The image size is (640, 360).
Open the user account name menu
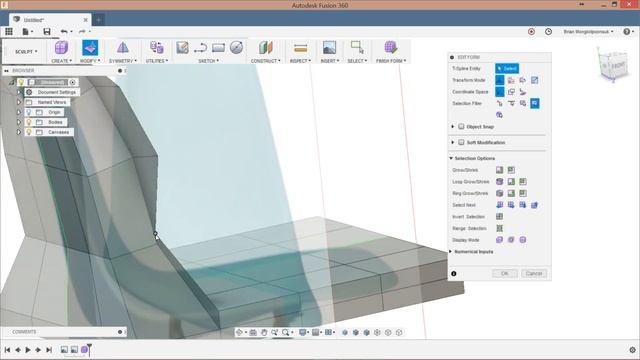coord(589,31)
